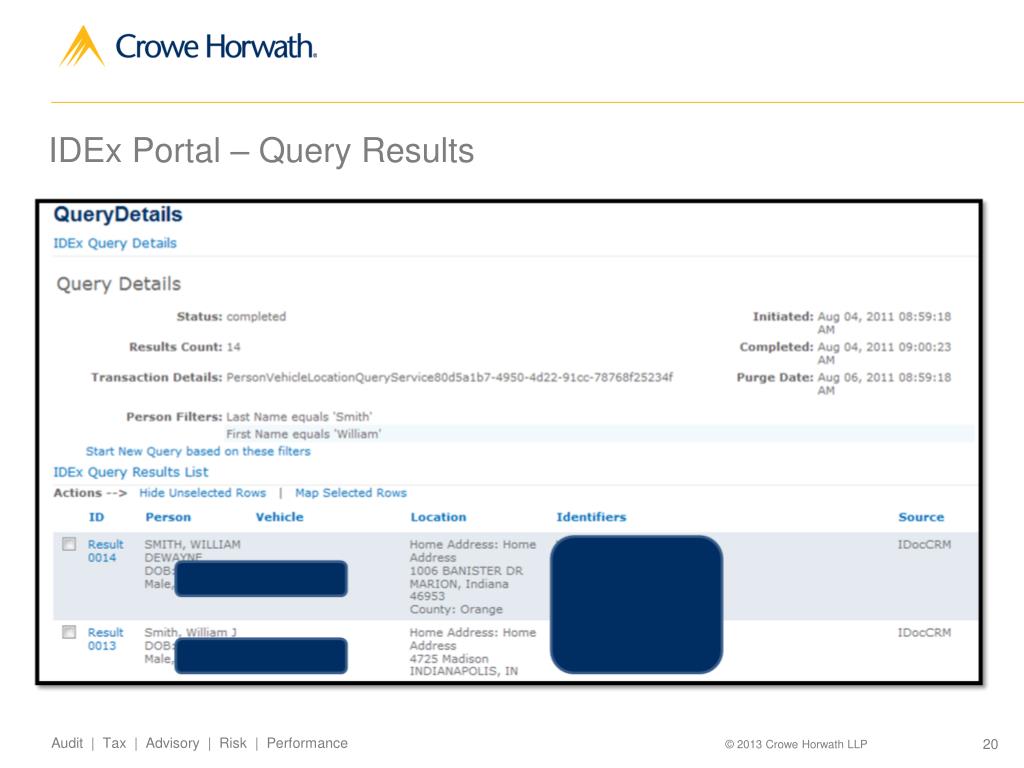Sort by the Vehicle column header
Image resolution: width=1024 pixels, height=768 pixels.
tap(280, 517)
